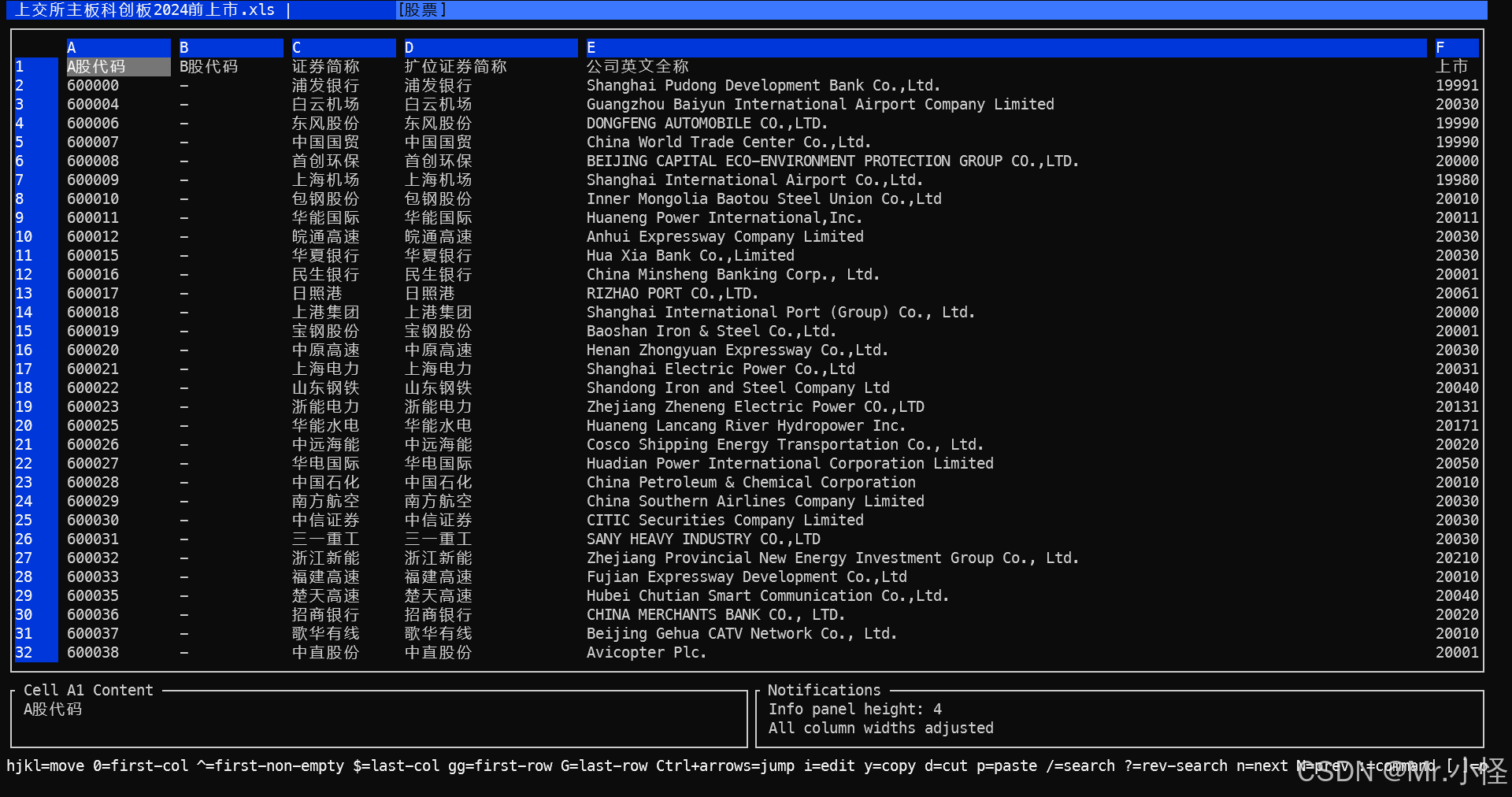Click 三一重工 in column D

(x=439, y=539)
